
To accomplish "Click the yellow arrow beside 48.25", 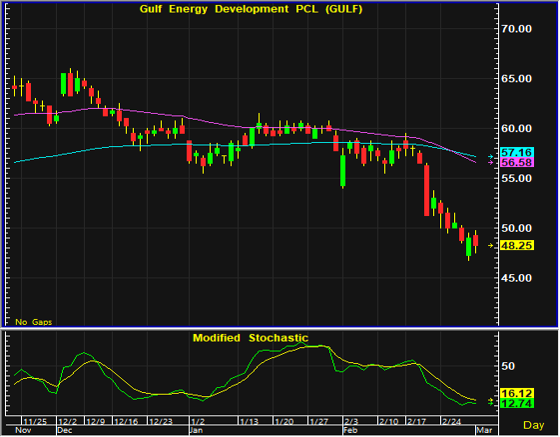I will point(491,246).
